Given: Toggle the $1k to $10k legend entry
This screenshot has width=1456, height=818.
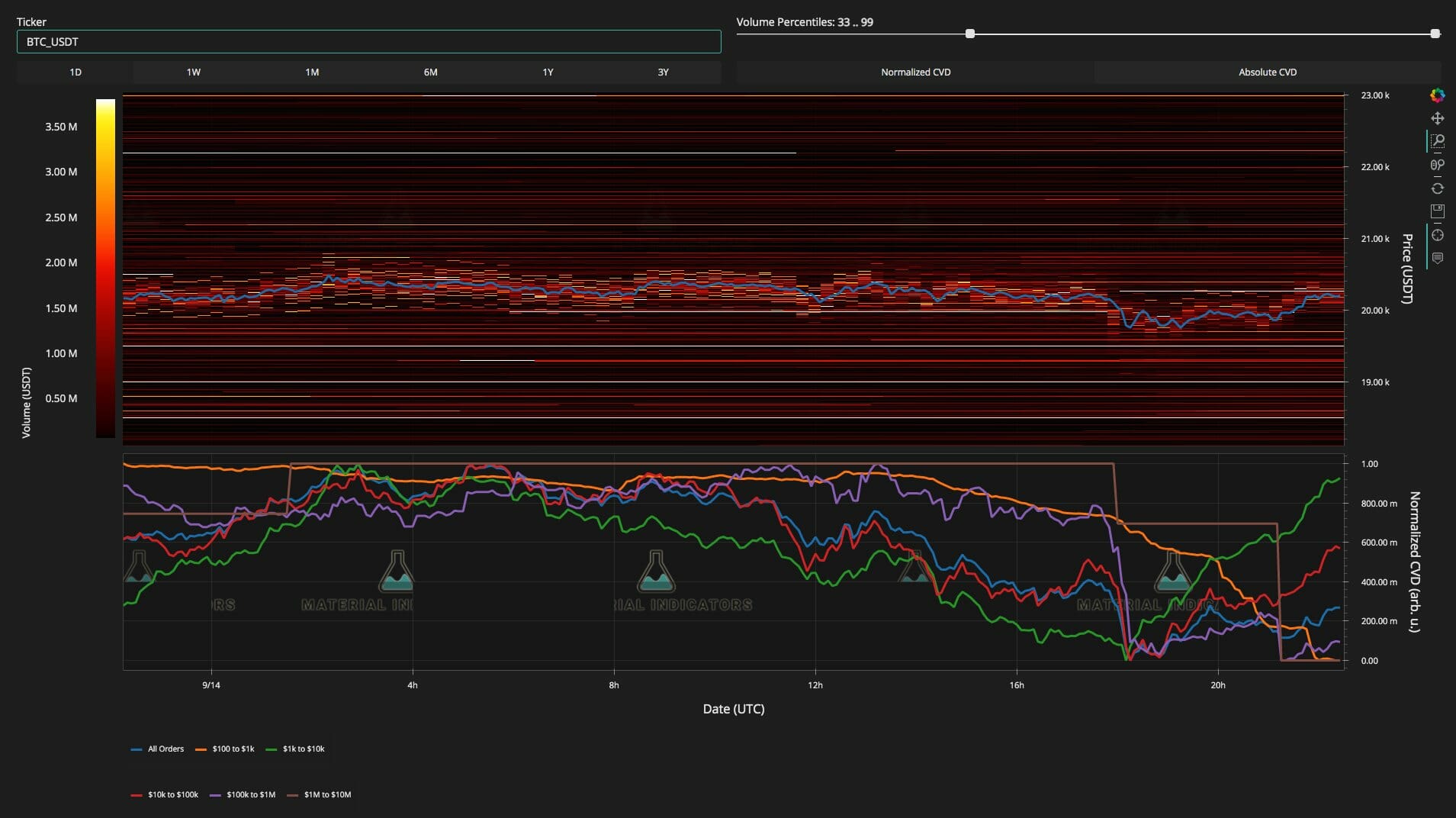Looking at the screenshot, I should pyautogui.click(x=295, y=749).
